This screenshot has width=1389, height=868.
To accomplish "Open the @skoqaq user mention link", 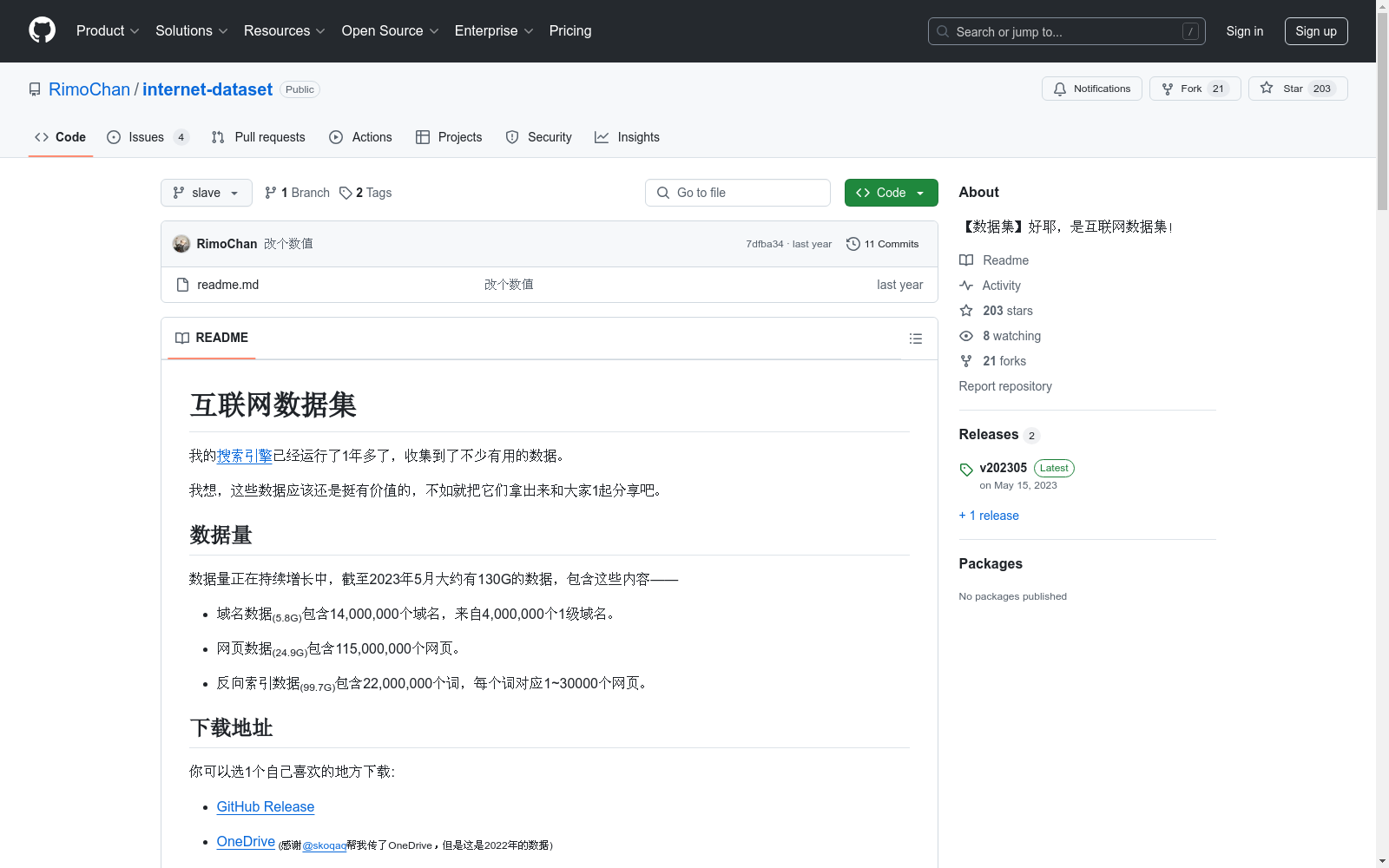I will 324,845.
